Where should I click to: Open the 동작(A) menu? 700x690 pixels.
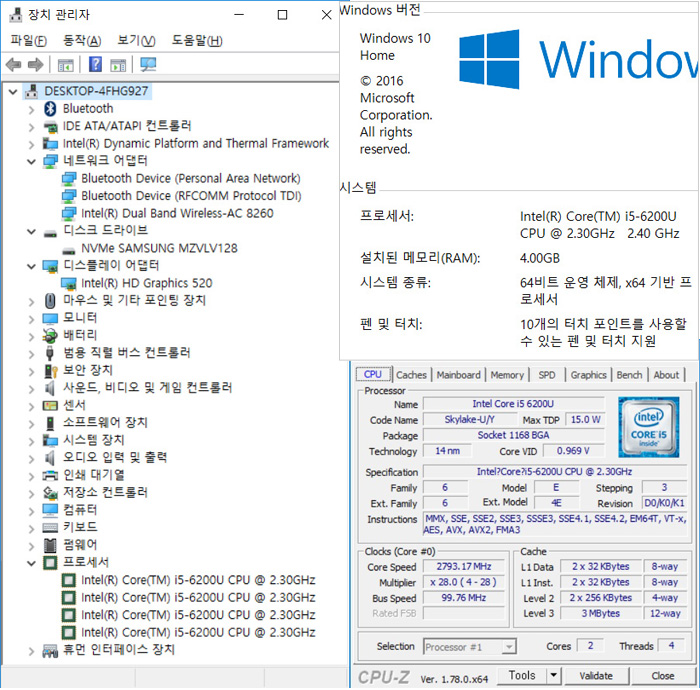[82, 41]
